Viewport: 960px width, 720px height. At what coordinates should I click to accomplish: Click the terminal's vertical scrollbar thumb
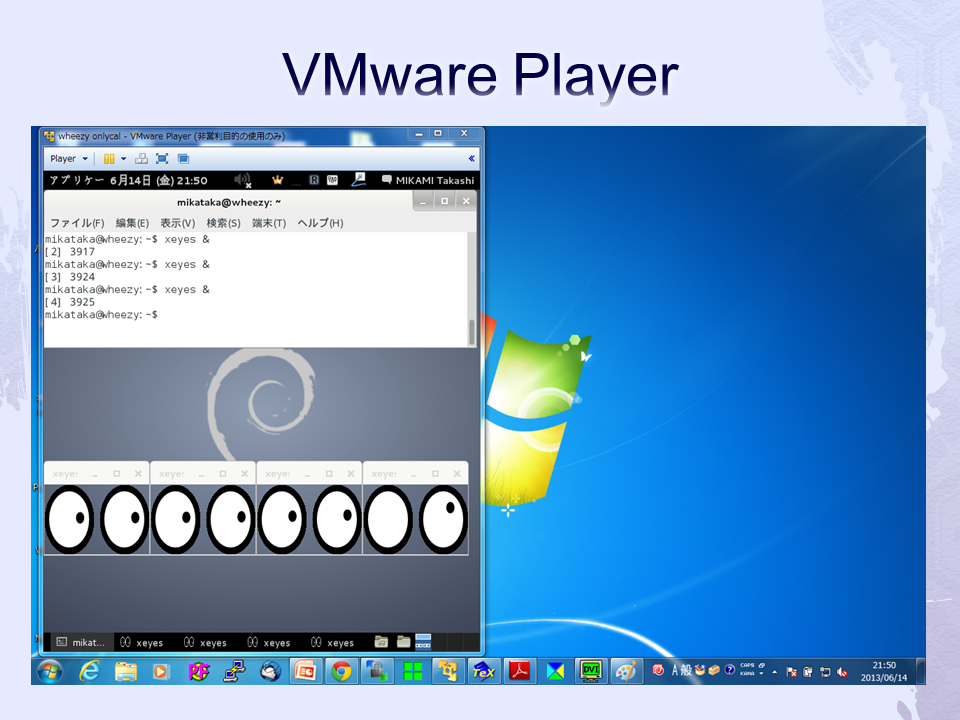point(471,332)
